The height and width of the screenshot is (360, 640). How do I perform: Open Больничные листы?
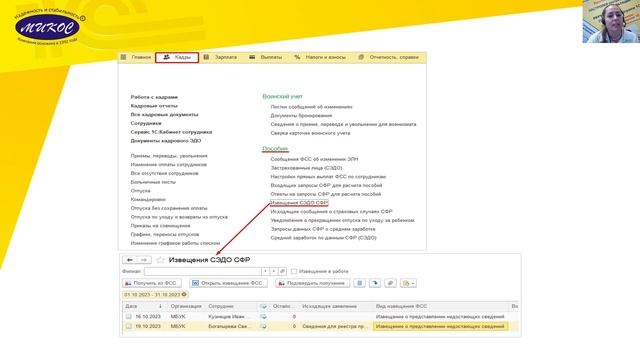pyautogui.click(x=153, y=182)
